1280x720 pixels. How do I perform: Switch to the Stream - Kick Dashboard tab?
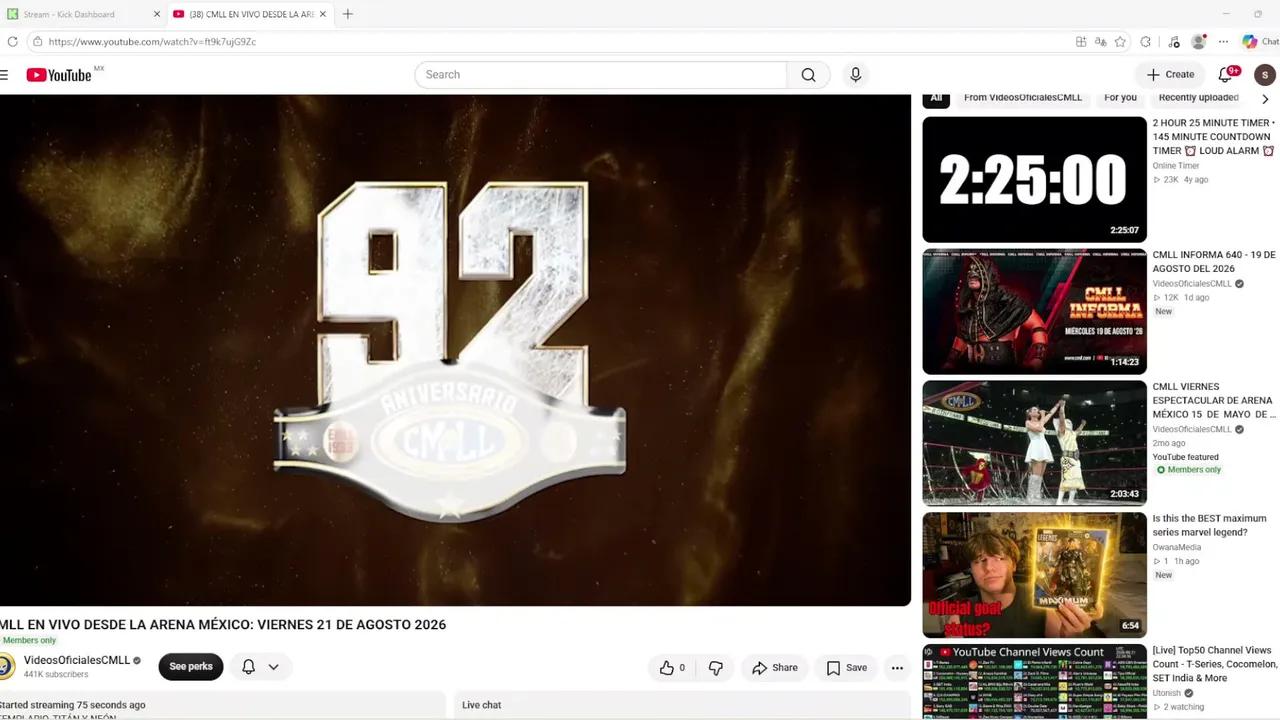click(x=81, y=14)
